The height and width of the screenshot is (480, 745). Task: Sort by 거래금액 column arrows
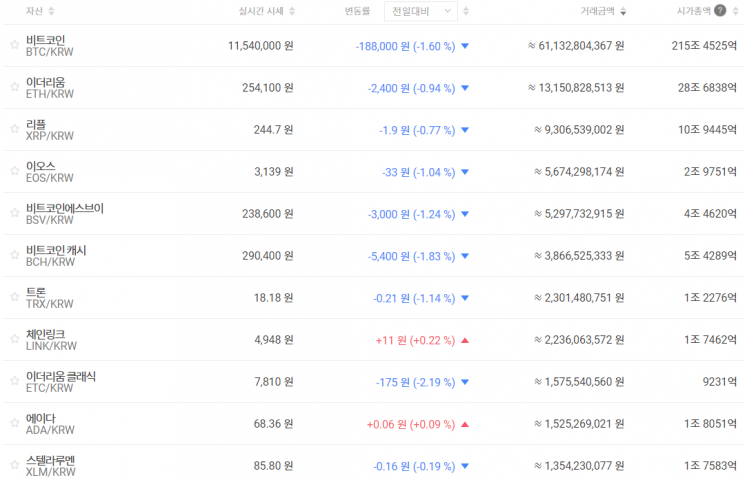tap(623, 11)
